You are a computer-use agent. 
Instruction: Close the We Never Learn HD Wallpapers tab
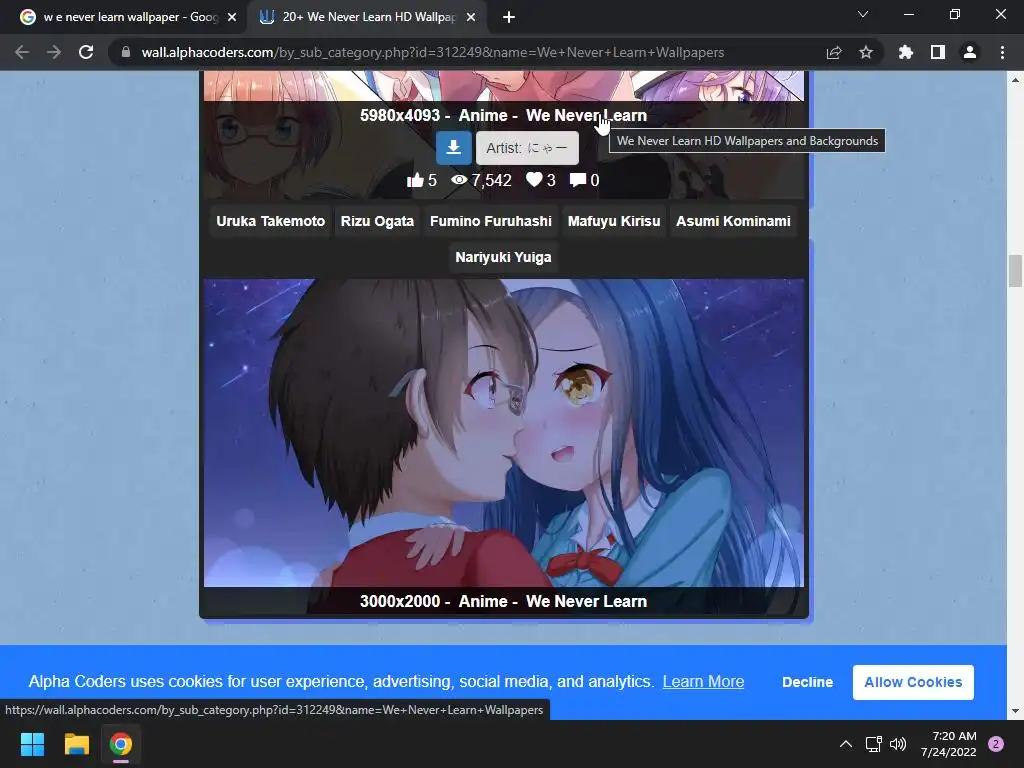[x=471, y=17]
